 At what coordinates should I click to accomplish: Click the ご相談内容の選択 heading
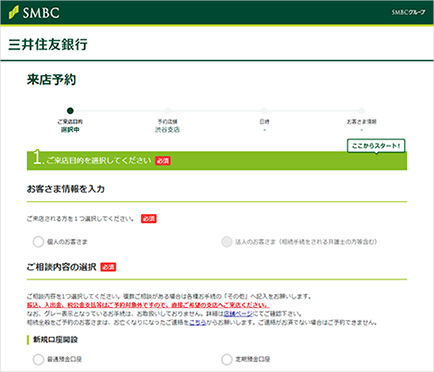[x=62, y=267]
